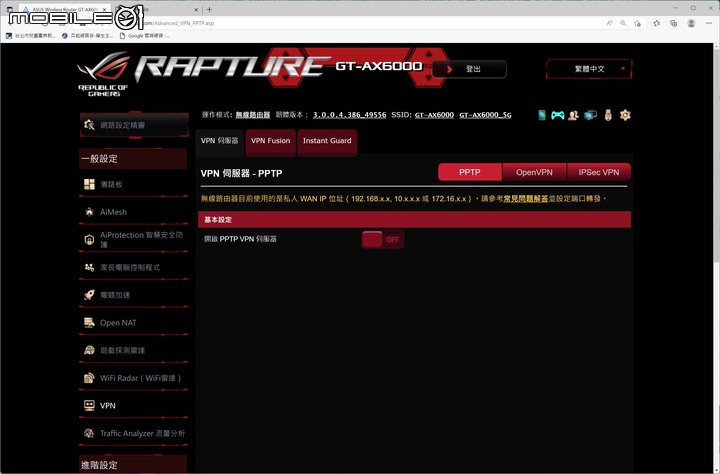Open the 台北市兒童圖書館 bookmark
720x474 pixels.
[x=31, y=35]
